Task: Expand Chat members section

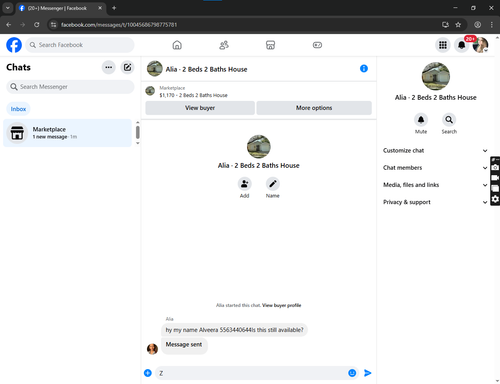Action: click(435, 168)
